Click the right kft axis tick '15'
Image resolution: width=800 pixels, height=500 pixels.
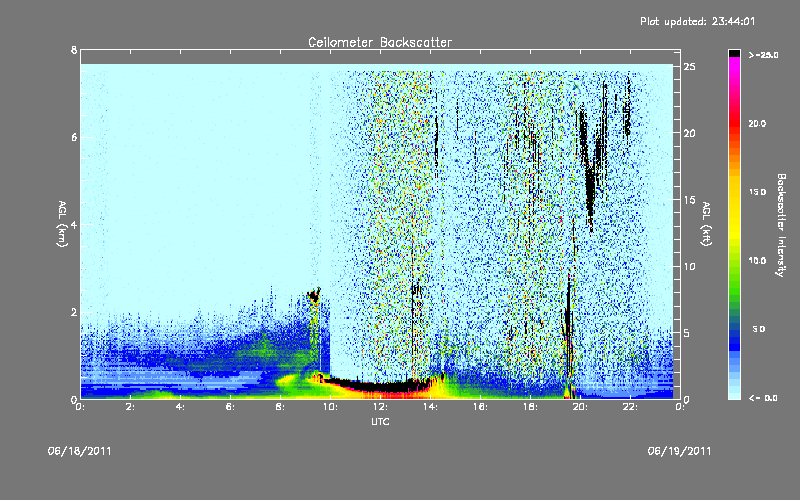[x=690, y=200]
